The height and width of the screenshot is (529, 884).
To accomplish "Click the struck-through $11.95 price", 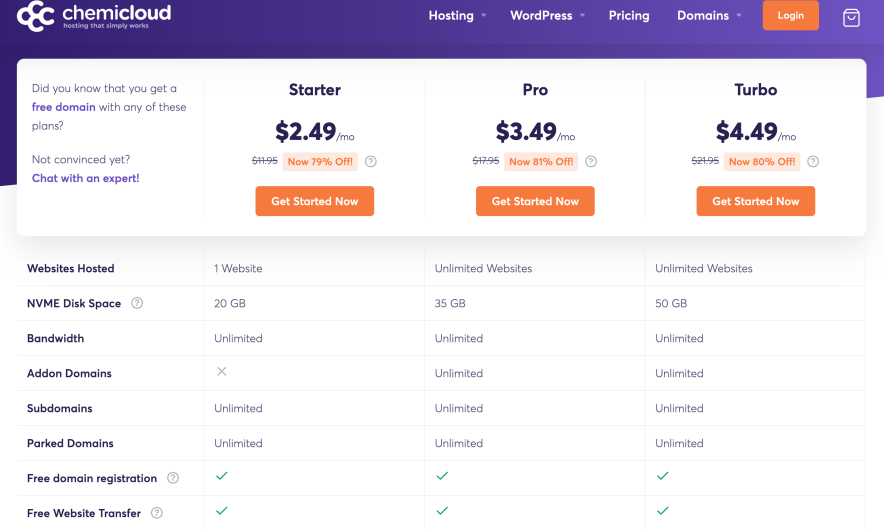I will tap(265, 161).
